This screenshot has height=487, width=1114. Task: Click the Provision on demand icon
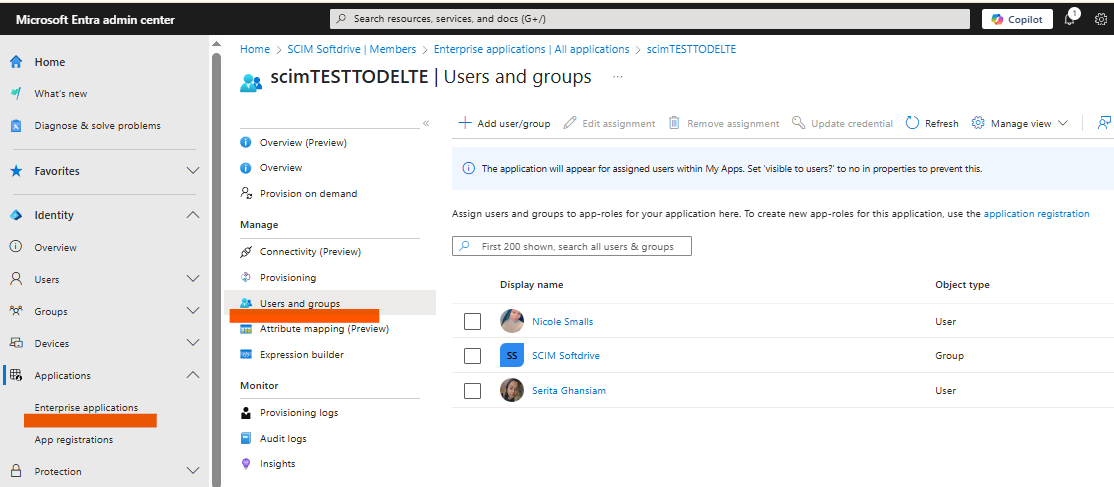tap(246, 193)
